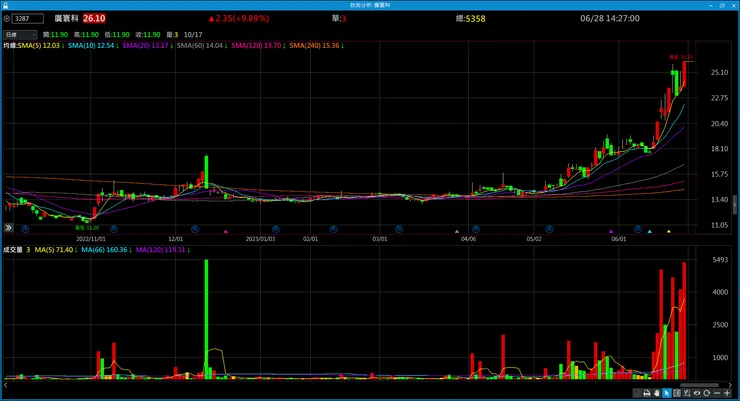Screen dimensions: 740x401
Task: Click the month marker right of 2023/01/03
Action: click(276, 229)
